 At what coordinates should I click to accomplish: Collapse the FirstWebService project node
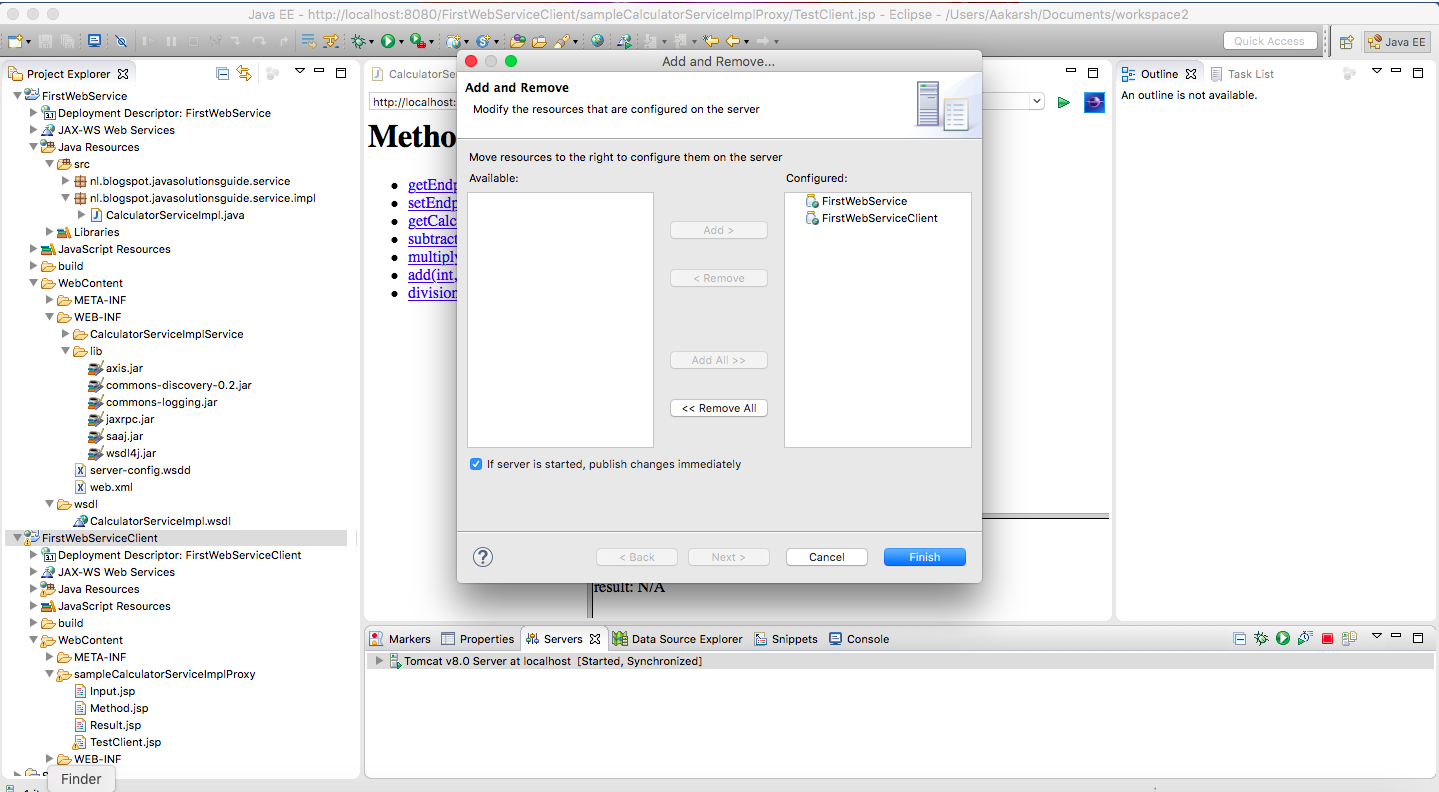pyautogui.click(x=17, y=96)
